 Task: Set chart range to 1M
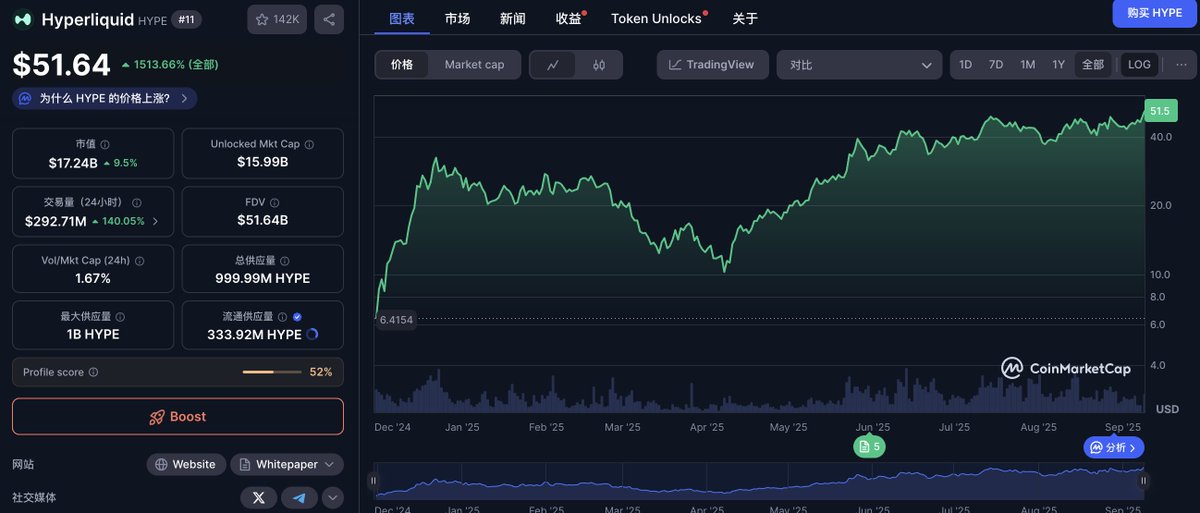(x=1027, y=64)
